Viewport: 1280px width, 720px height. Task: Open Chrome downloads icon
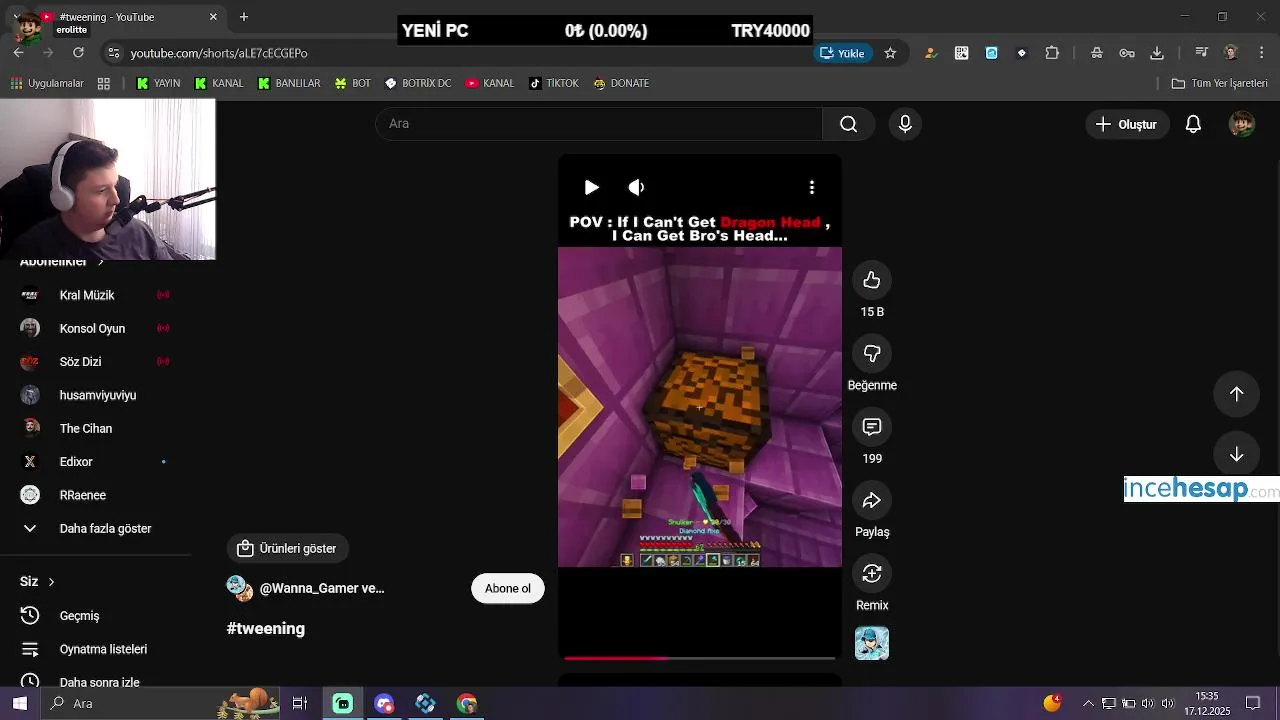[x=1157, y=53]
